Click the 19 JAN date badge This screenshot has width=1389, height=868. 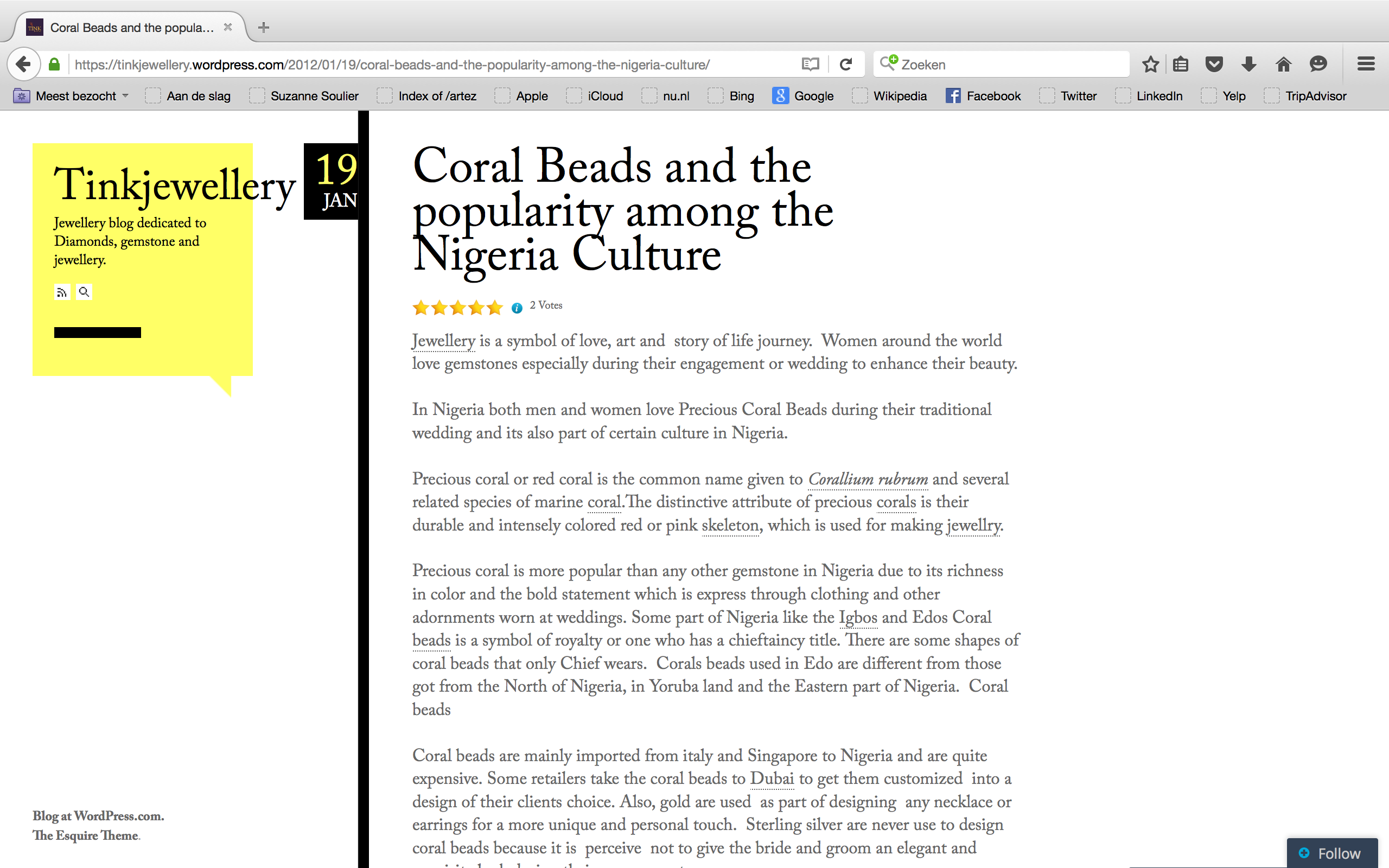(331, 181)
